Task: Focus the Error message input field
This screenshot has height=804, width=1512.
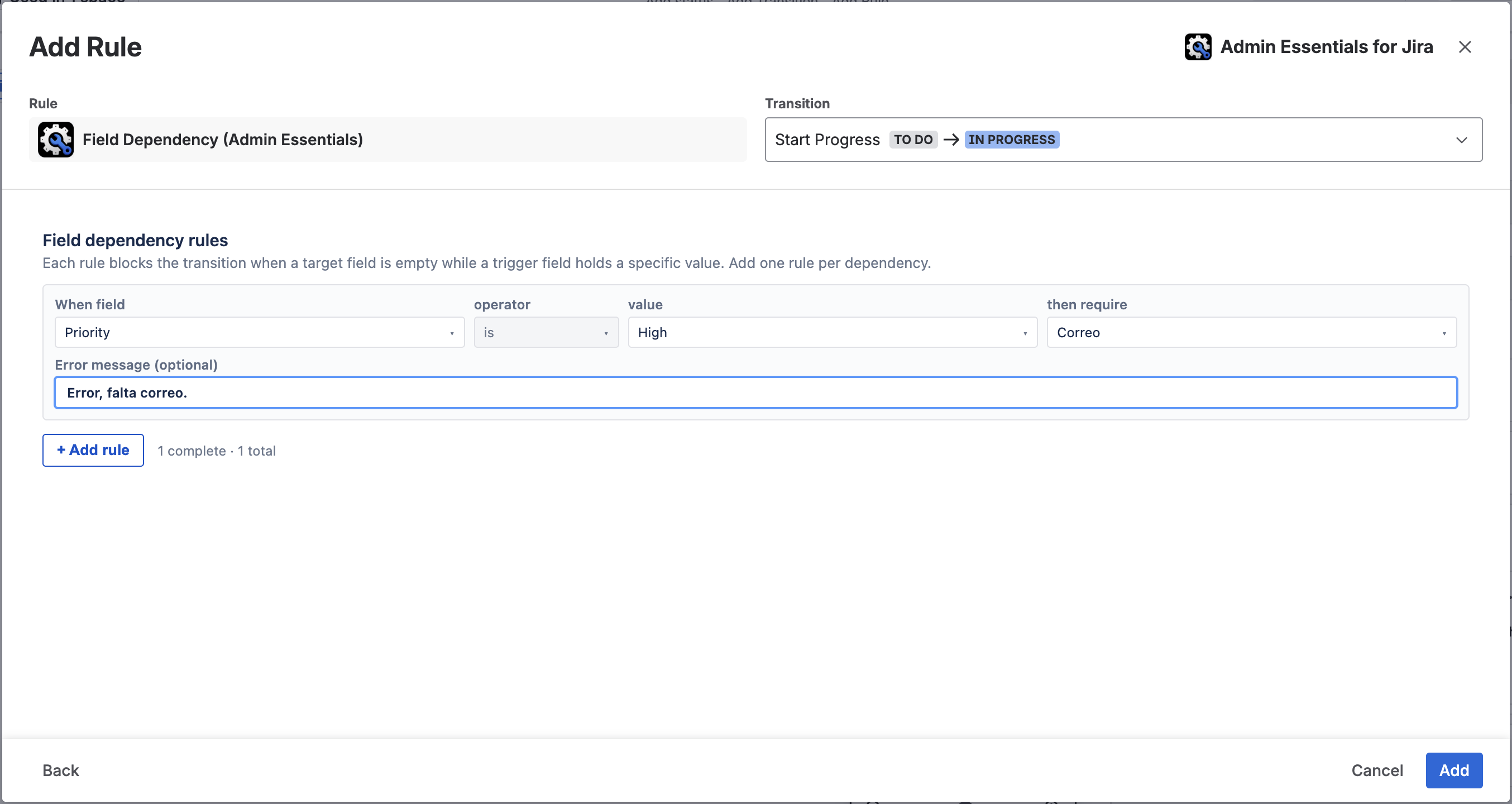Action: coord(755,393)
